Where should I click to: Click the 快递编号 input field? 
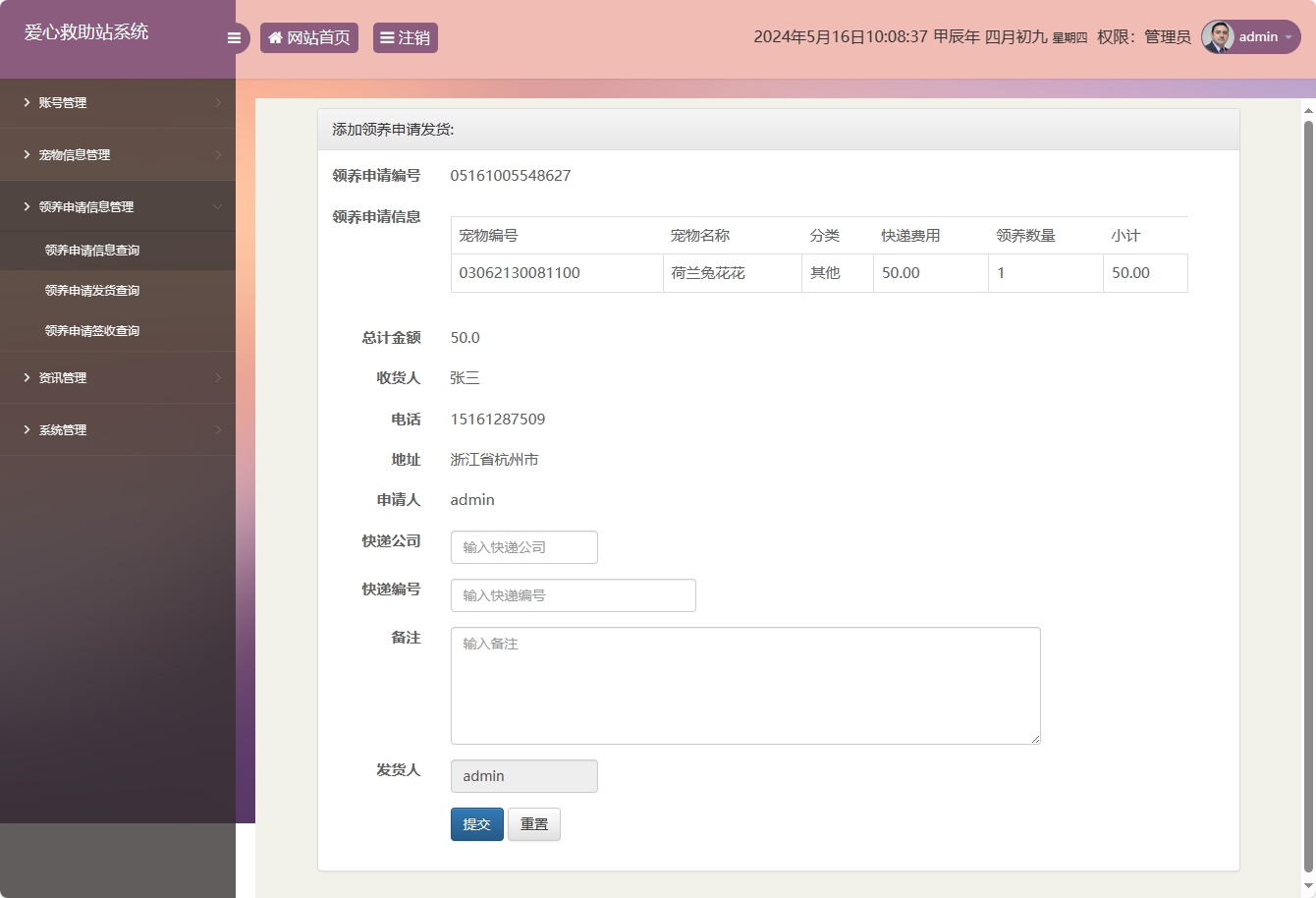point(573,594)
